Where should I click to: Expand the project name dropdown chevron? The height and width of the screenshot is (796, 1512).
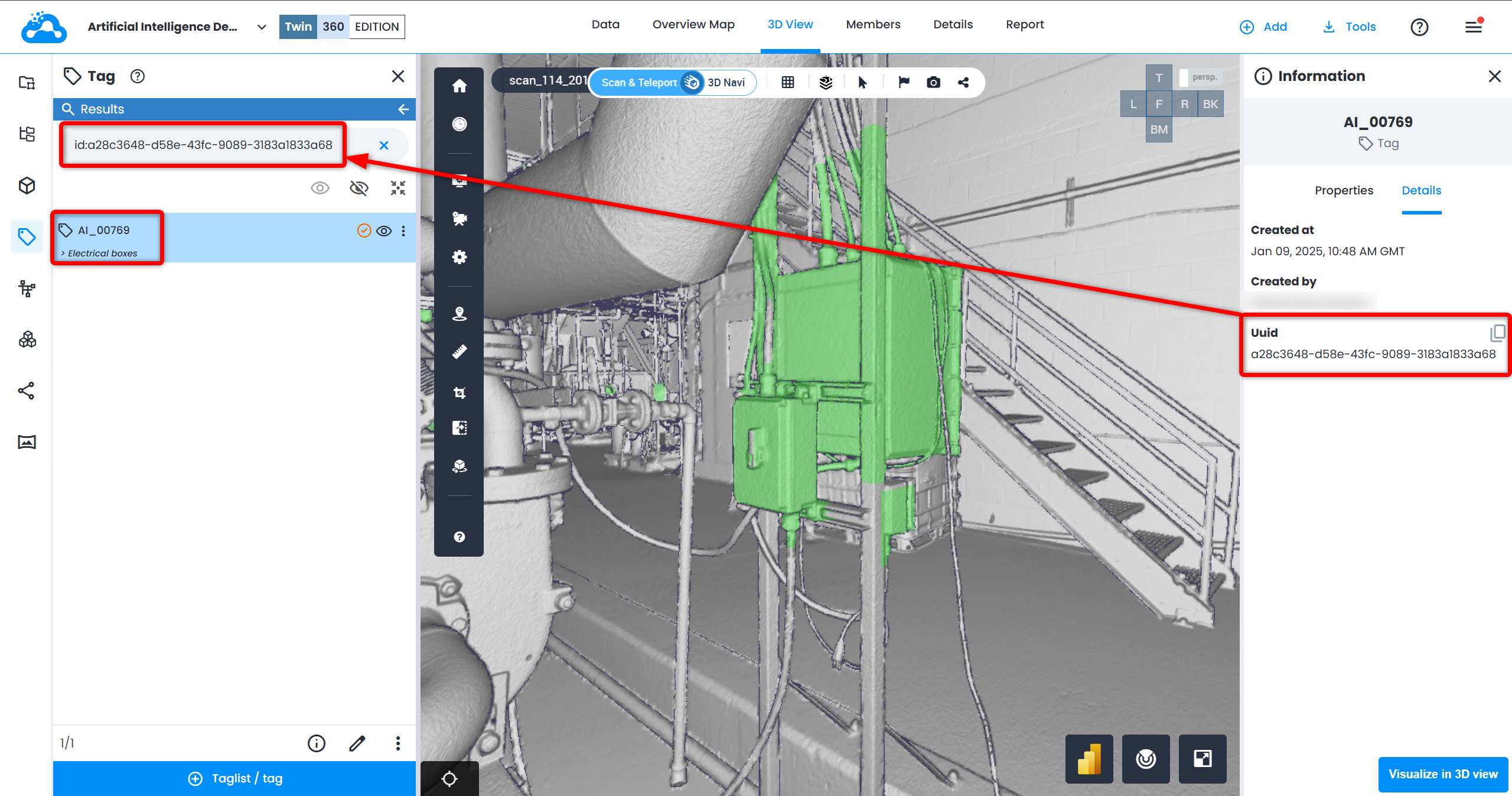click(x=262, y=27)
